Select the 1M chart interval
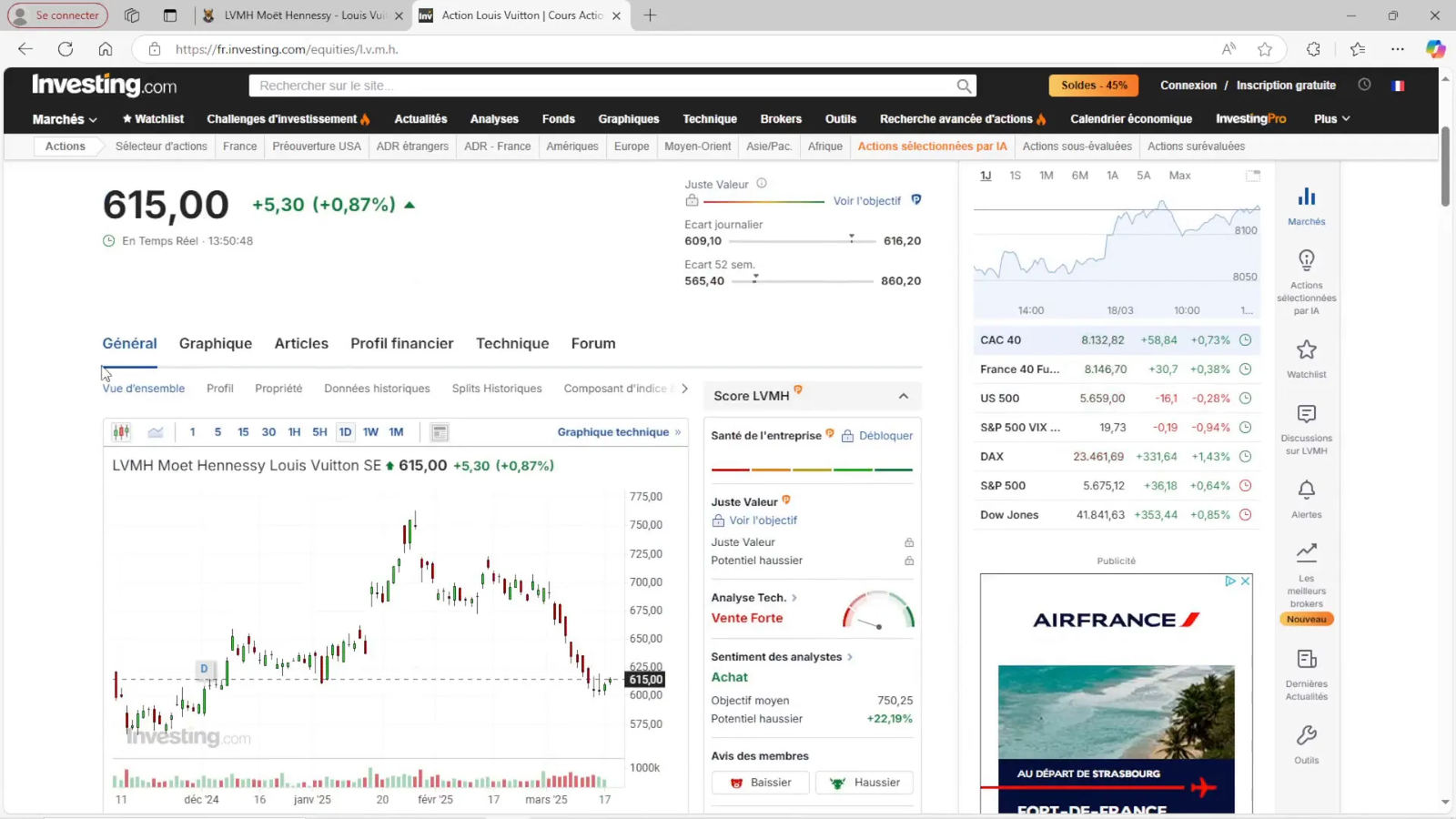1456x819 pixels. point(396,432)
